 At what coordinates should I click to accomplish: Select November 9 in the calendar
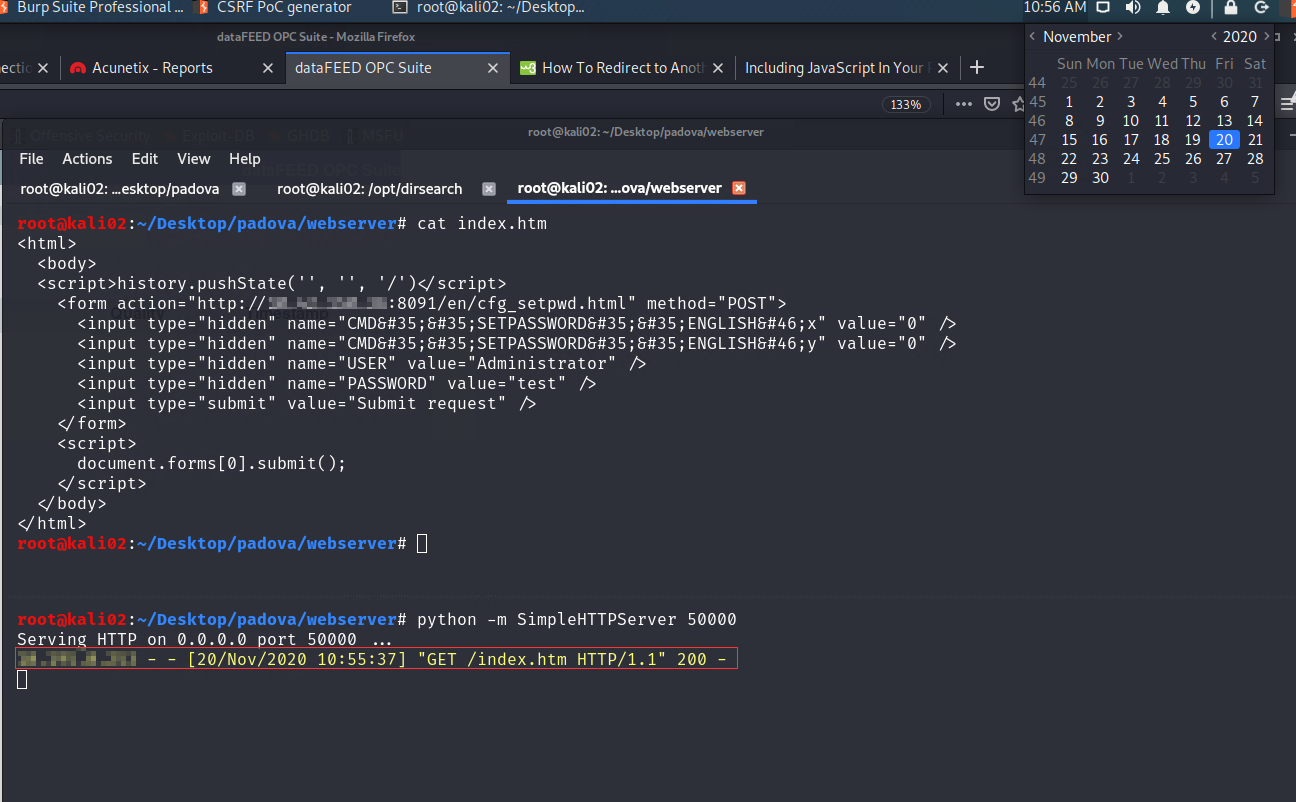1100,121
